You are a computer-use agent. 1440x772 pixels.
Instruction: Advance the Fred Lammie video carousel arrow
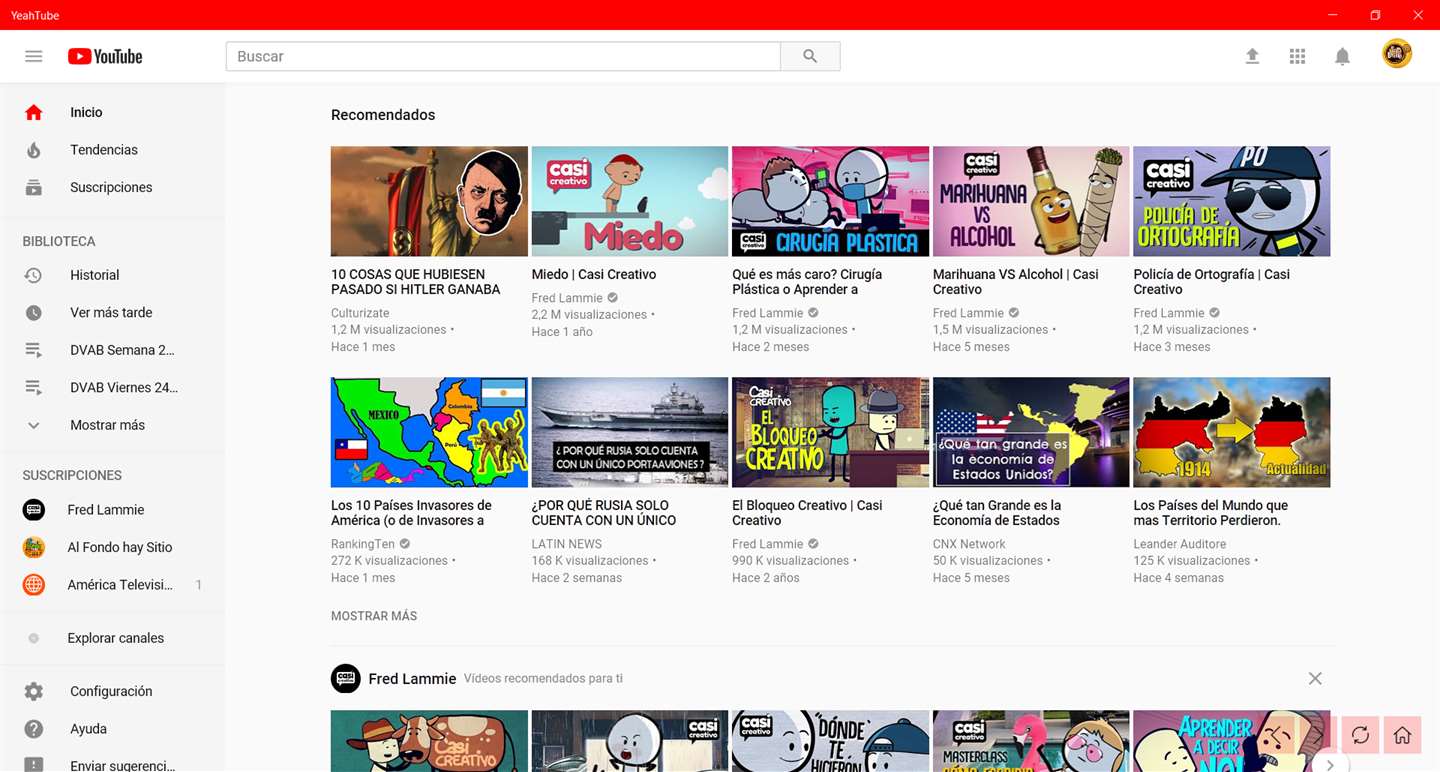[1330, 765]
